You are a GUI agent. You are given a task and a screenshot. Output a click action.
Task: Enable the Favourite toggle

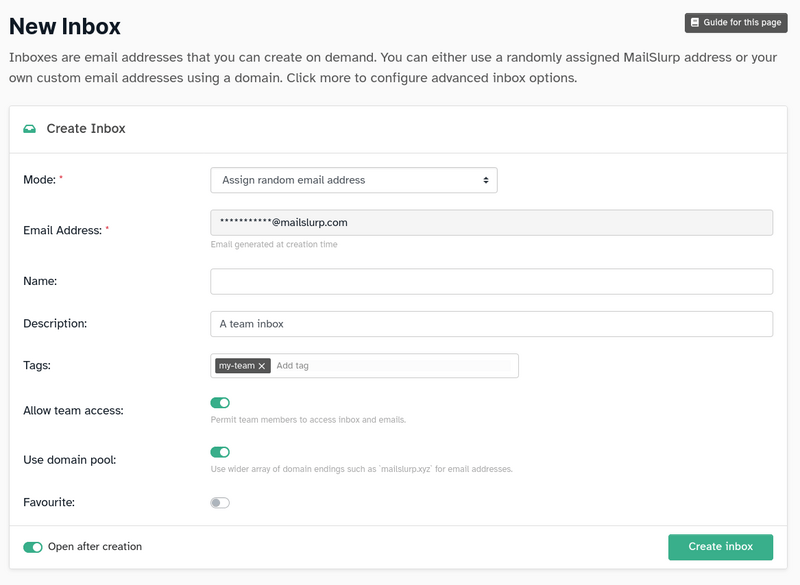pyautogui.click(x=220, y=503)
